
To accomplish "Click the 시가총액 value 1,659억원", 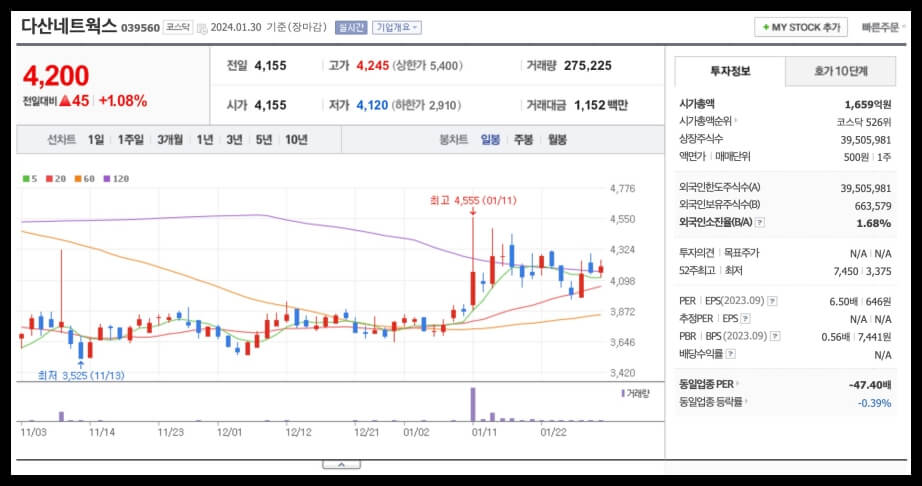I will click(x=868, y=105).
